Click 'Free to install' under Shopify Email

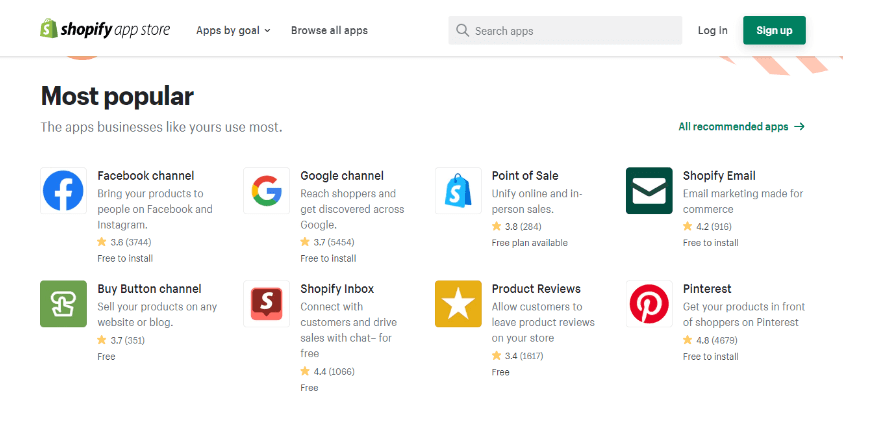710,243
